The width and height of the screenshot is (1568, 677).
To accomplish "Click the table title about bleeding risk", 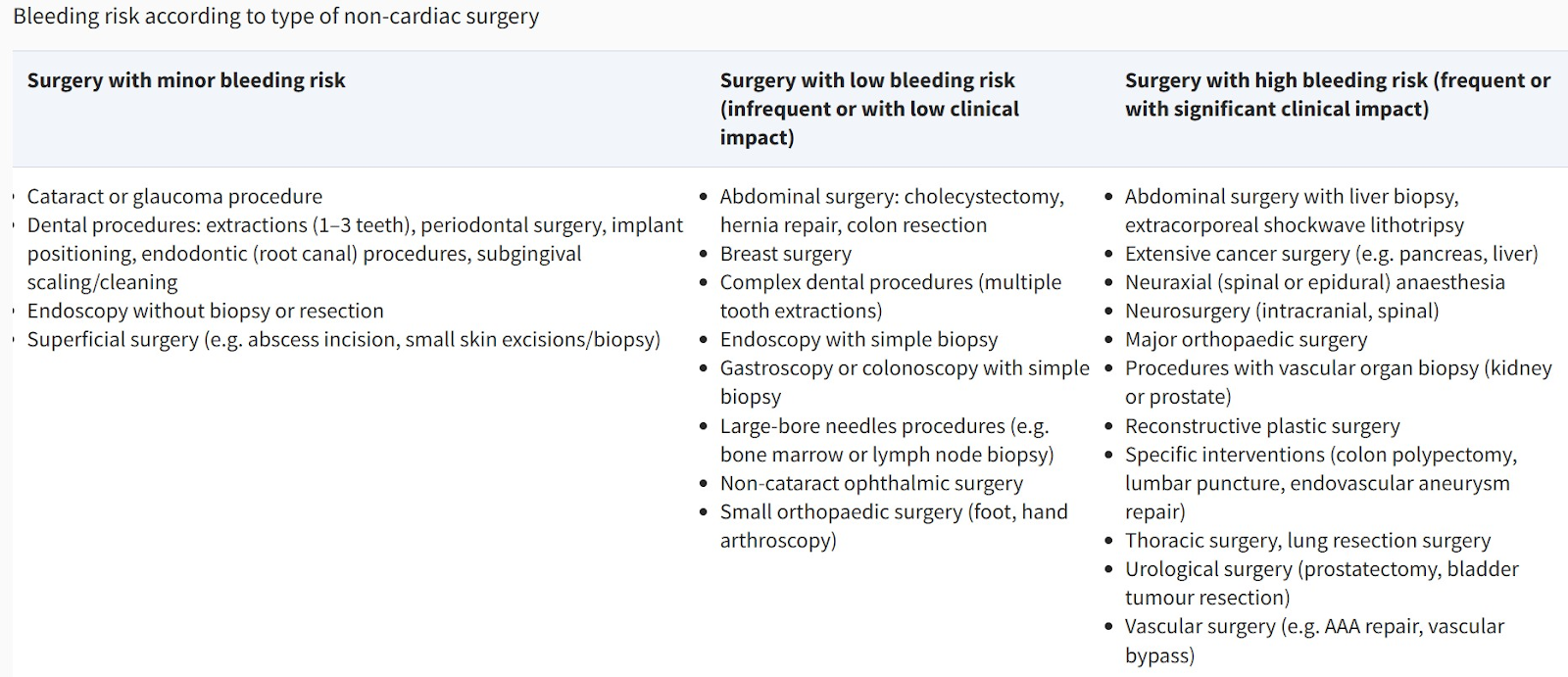I will pos(275,17).
